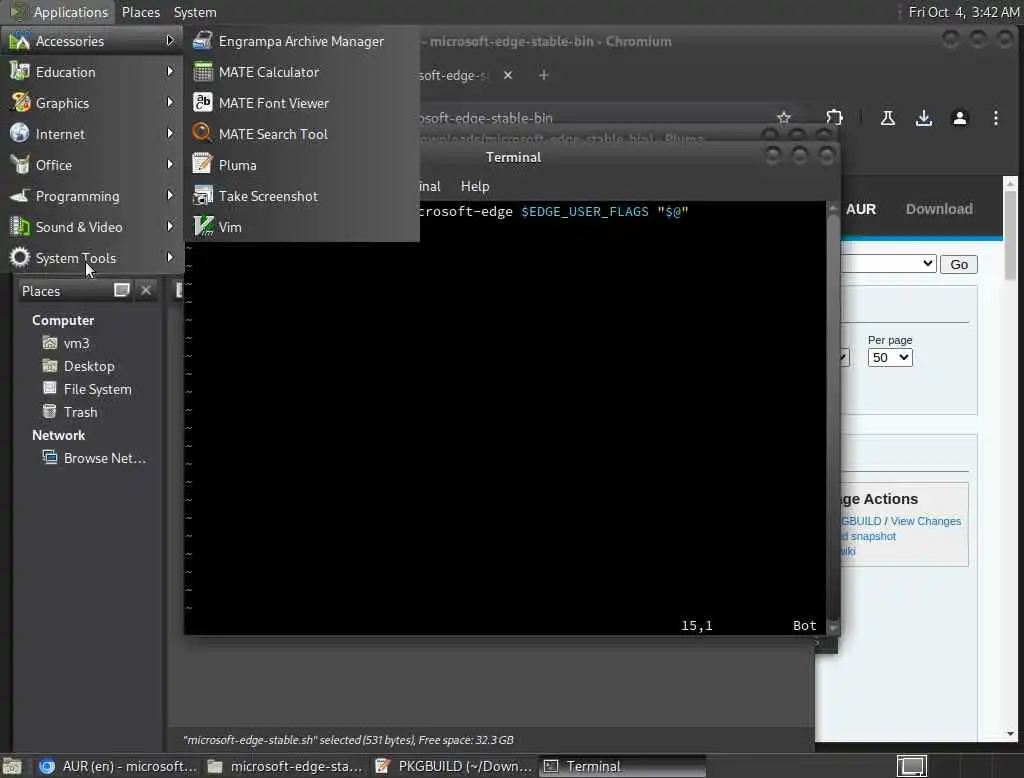Expand System Tools submenu arrow
The width and height of the screenshot is (1024, 778).
pyautogui.click(x=170, y=257)
